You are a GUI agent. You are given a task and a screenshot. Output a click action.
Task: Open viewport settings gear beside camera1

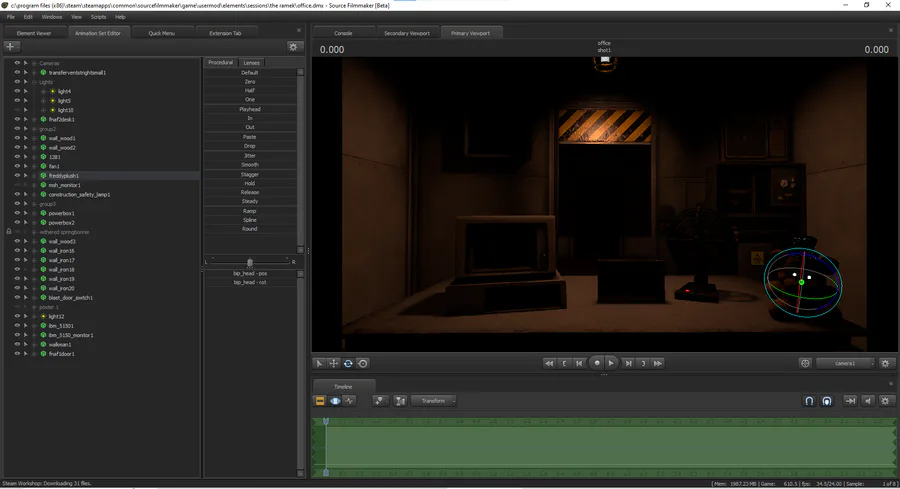885,363
